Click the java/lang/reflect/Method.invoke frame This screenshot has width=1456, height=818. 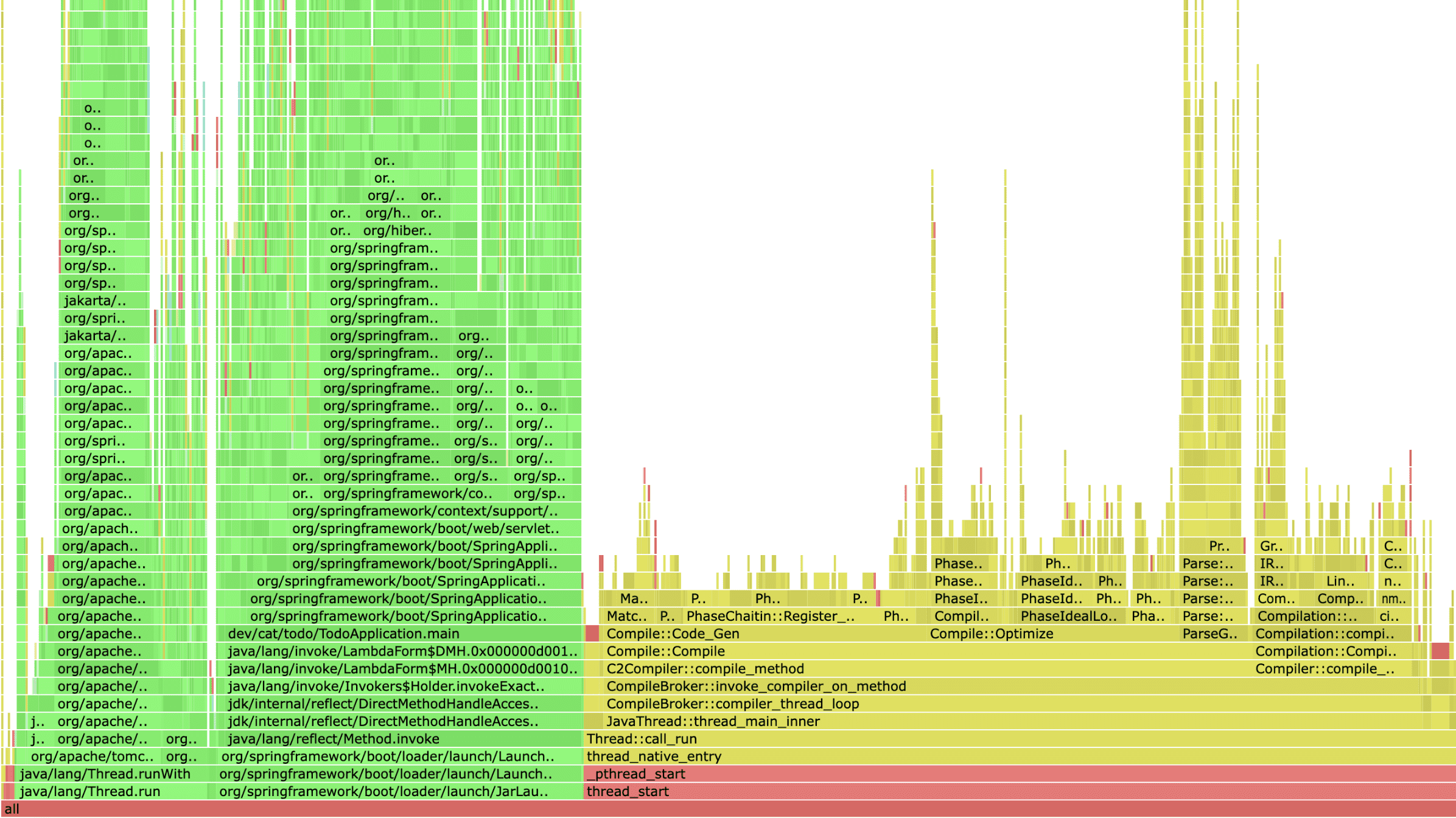(x=334, y=738)
